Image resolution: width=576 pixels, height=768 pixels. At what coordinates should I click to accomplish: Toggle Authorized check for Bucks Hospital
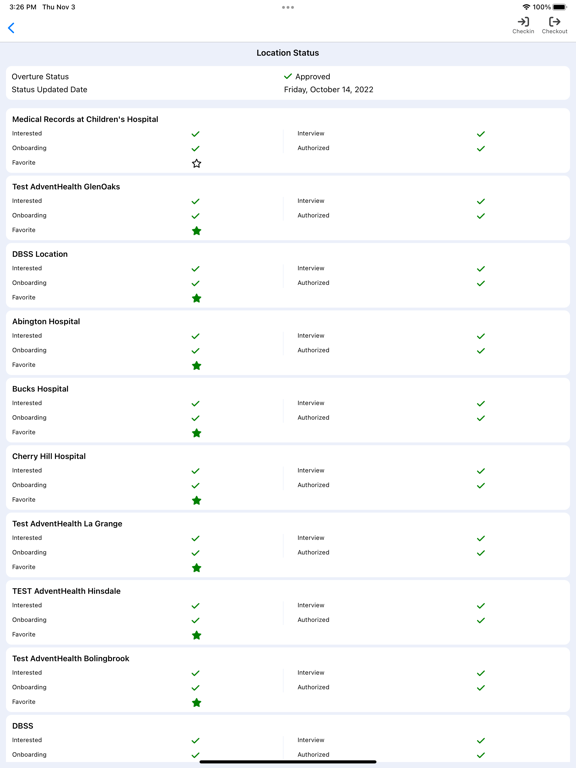(481, 418)
